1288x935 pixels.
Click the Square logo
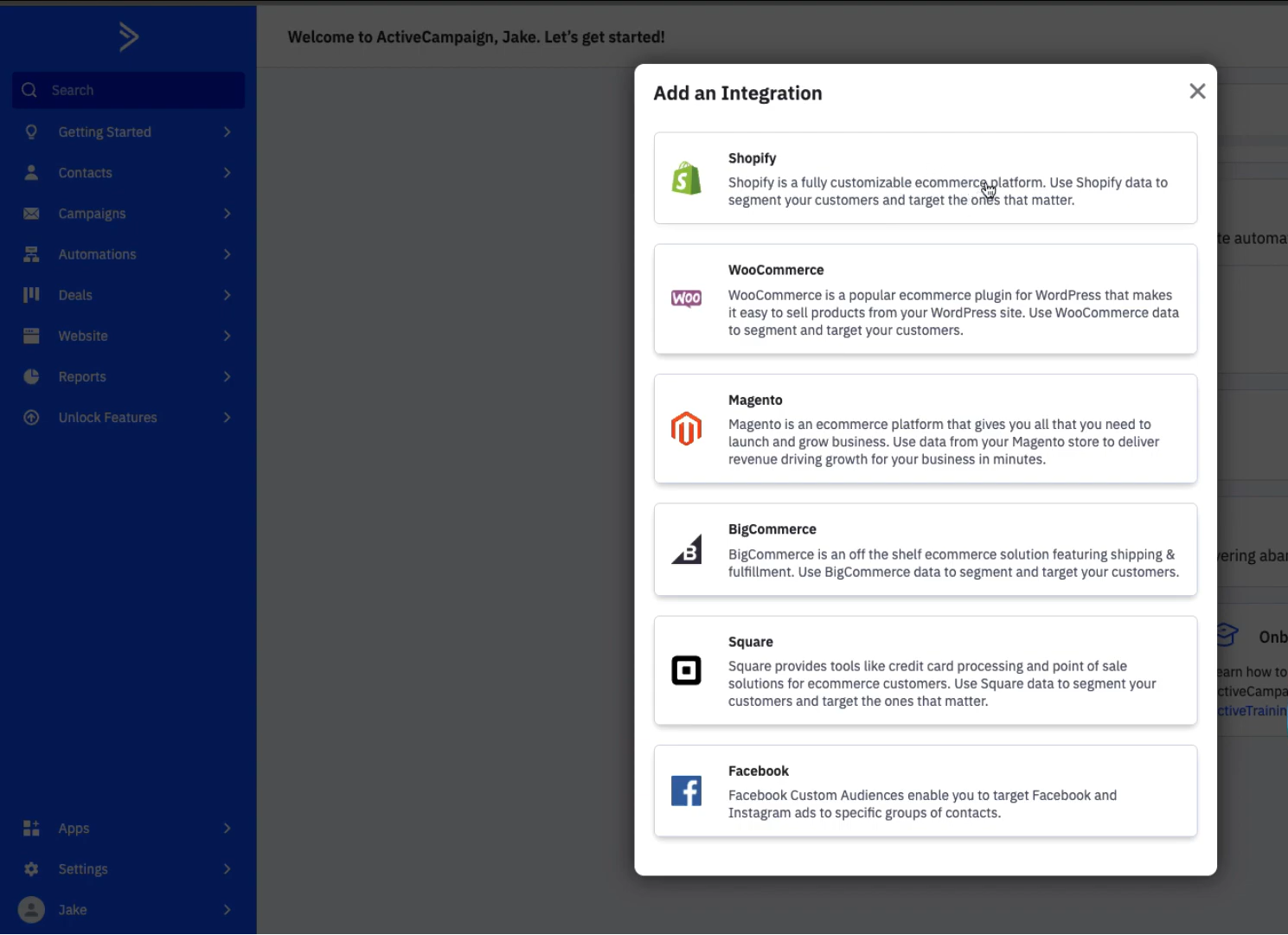coord(686,670)
